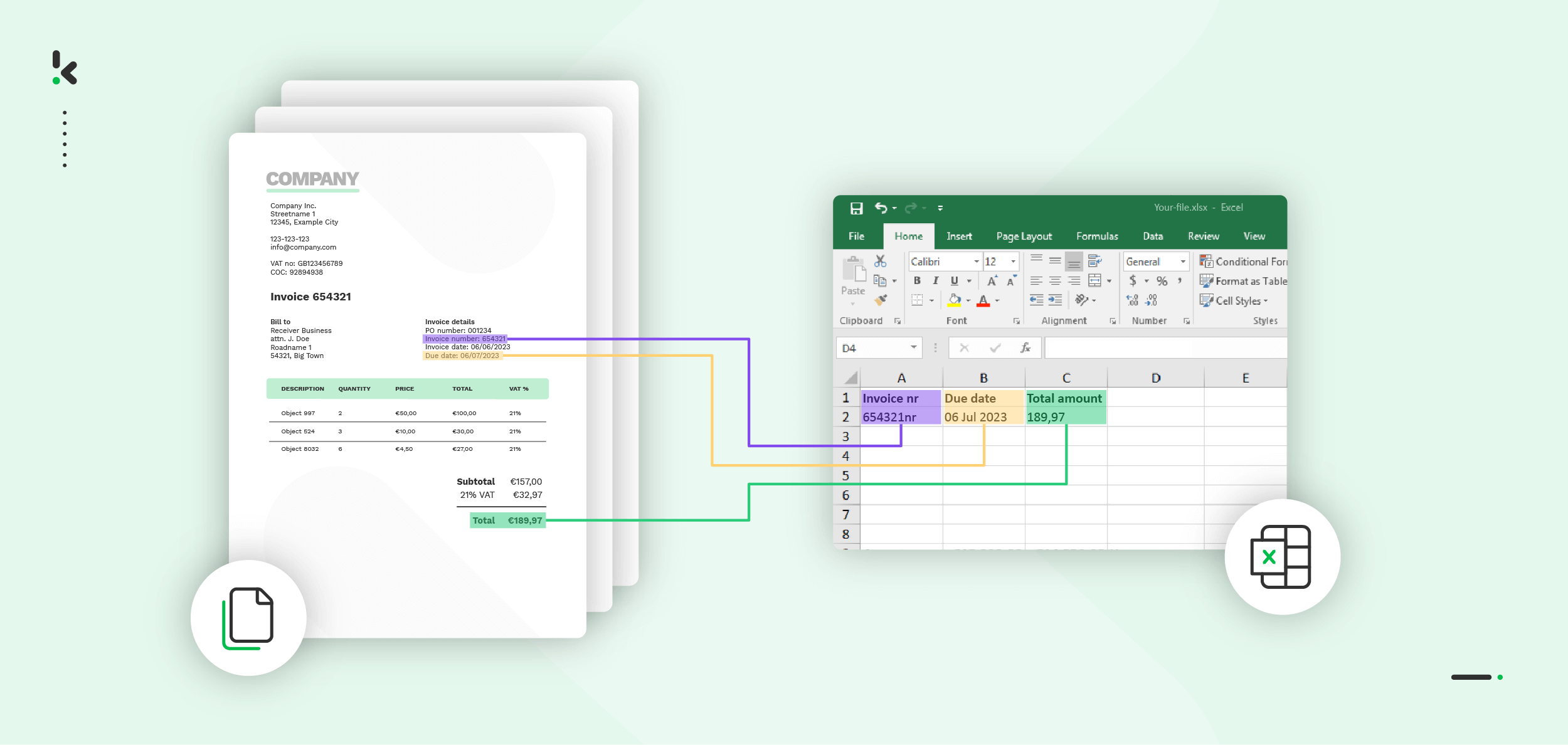Screen dimensions: 1568x745
Task: Switch to the Formulas tab
Action: tap(1097, 236)
